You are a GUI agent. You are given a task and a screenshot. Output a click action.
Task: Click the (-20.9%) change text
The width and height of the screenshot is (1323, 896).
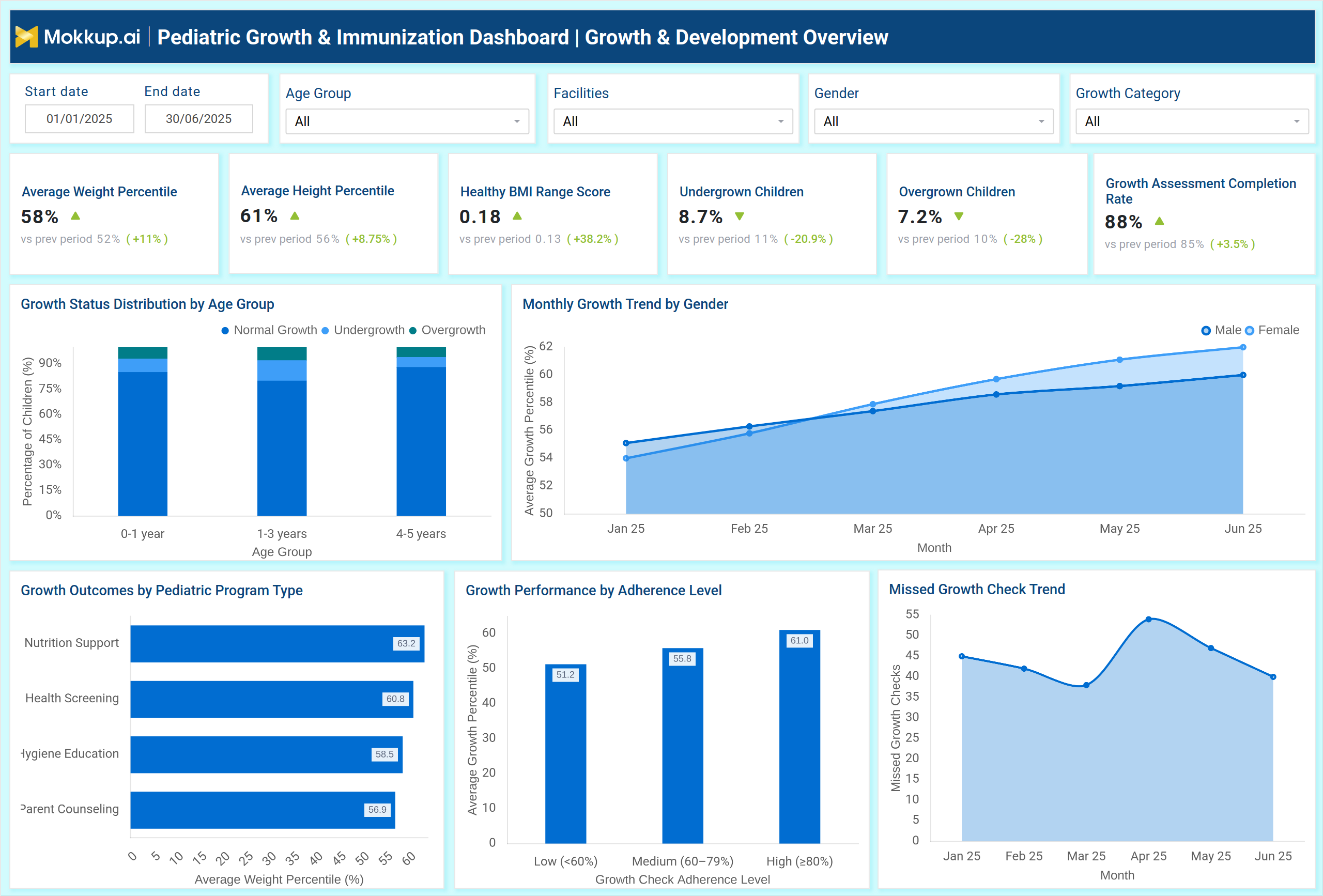[x=808, y=239]
